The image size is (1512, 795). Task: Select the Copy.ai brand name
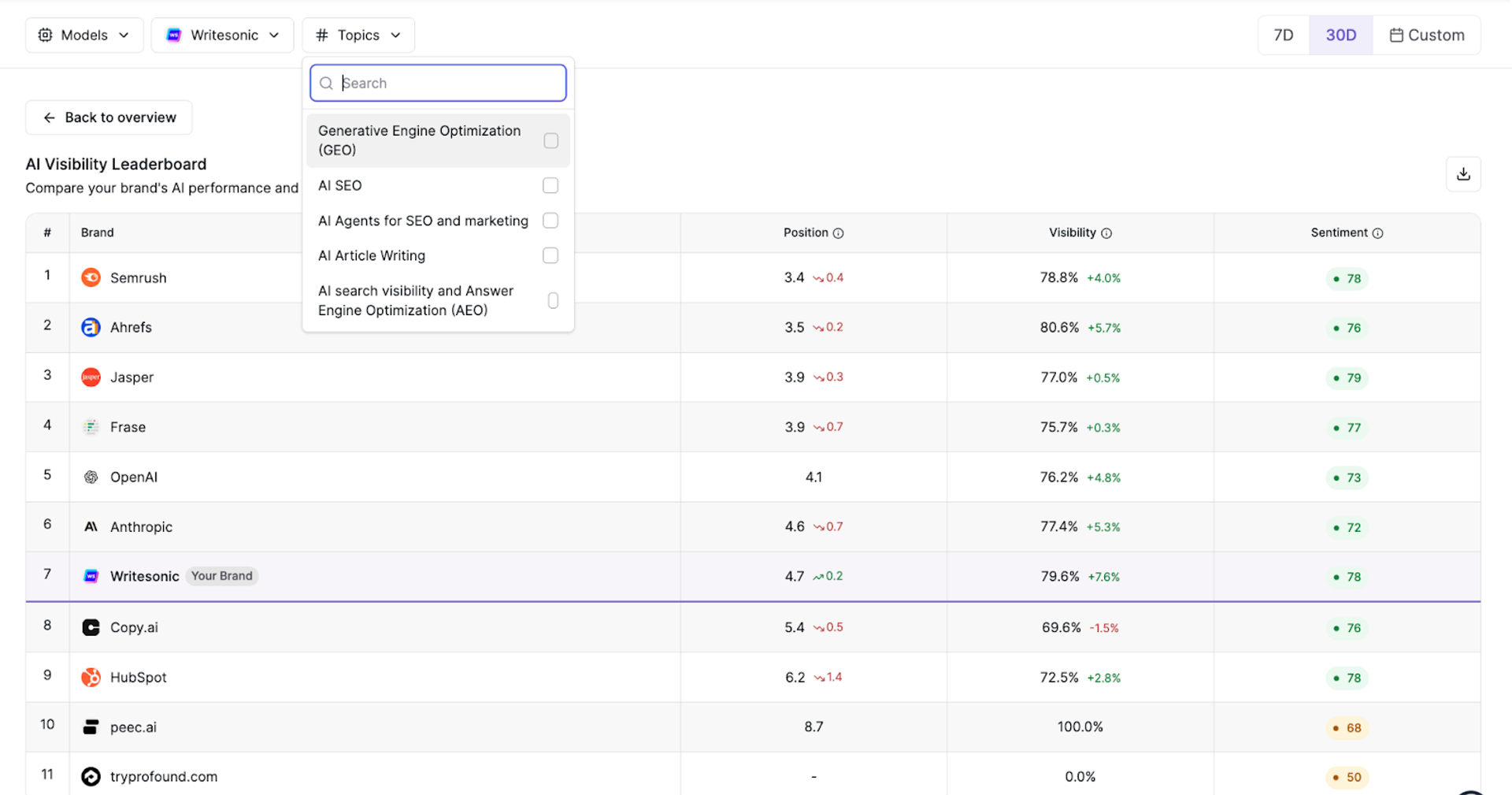134,627
